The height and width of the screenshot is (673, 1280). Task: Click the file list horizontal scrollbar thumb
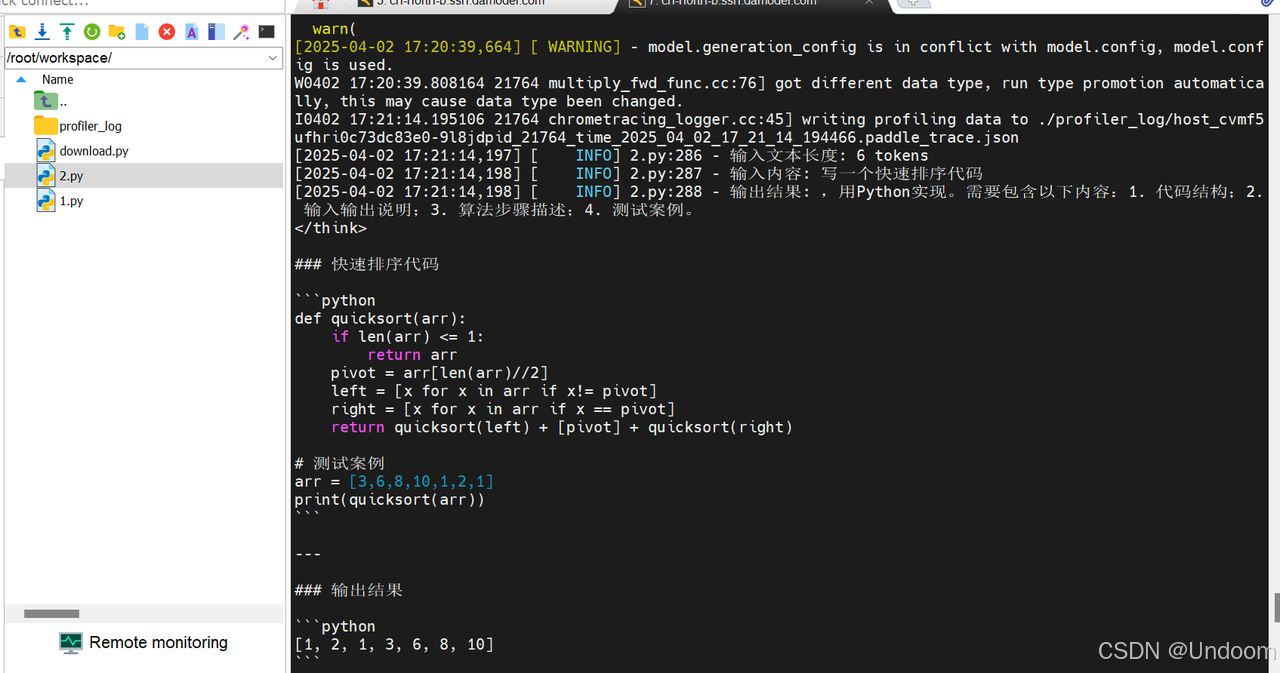(51, 614)
